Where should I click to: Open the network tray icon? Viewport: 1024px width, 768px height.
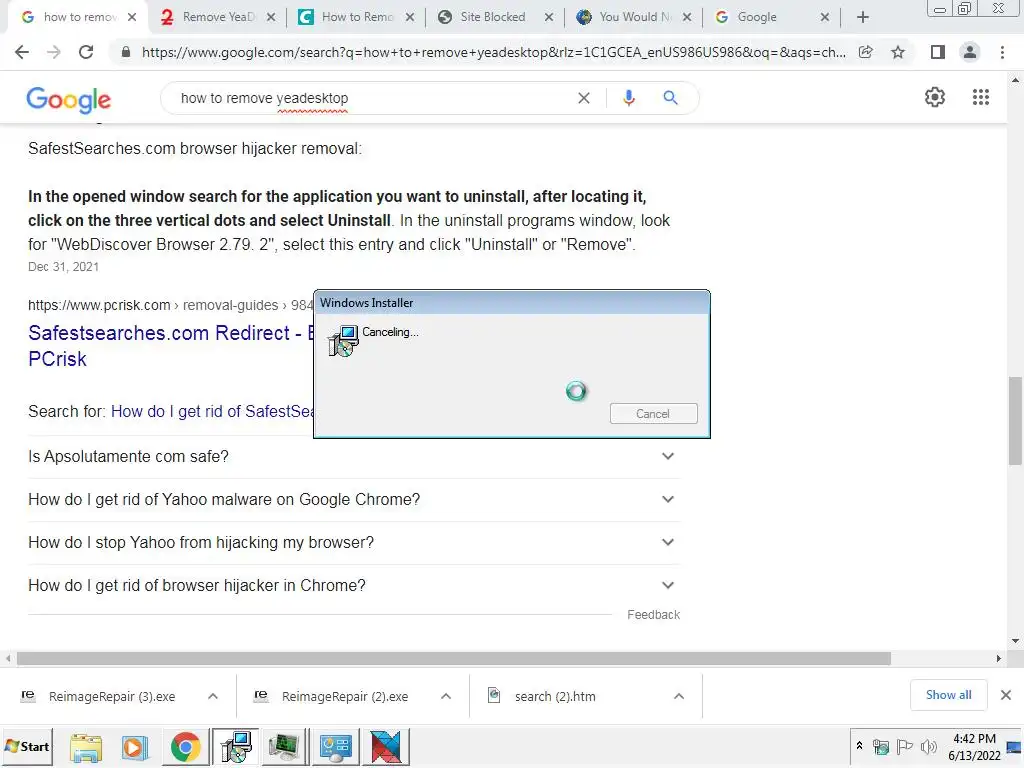click(881, 746)
